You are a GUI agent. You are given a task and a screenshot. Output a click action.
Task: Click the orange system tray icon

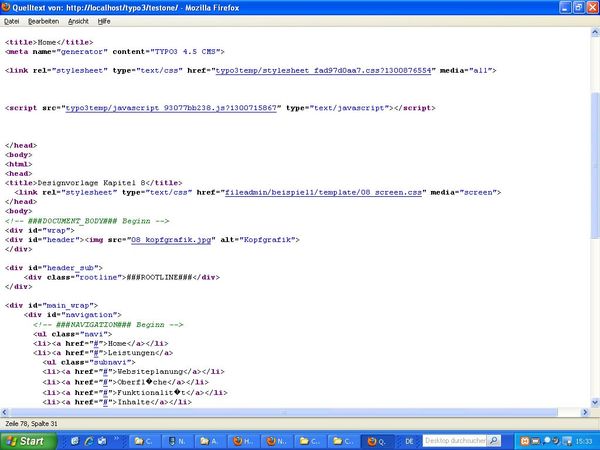tap(525, 441)
